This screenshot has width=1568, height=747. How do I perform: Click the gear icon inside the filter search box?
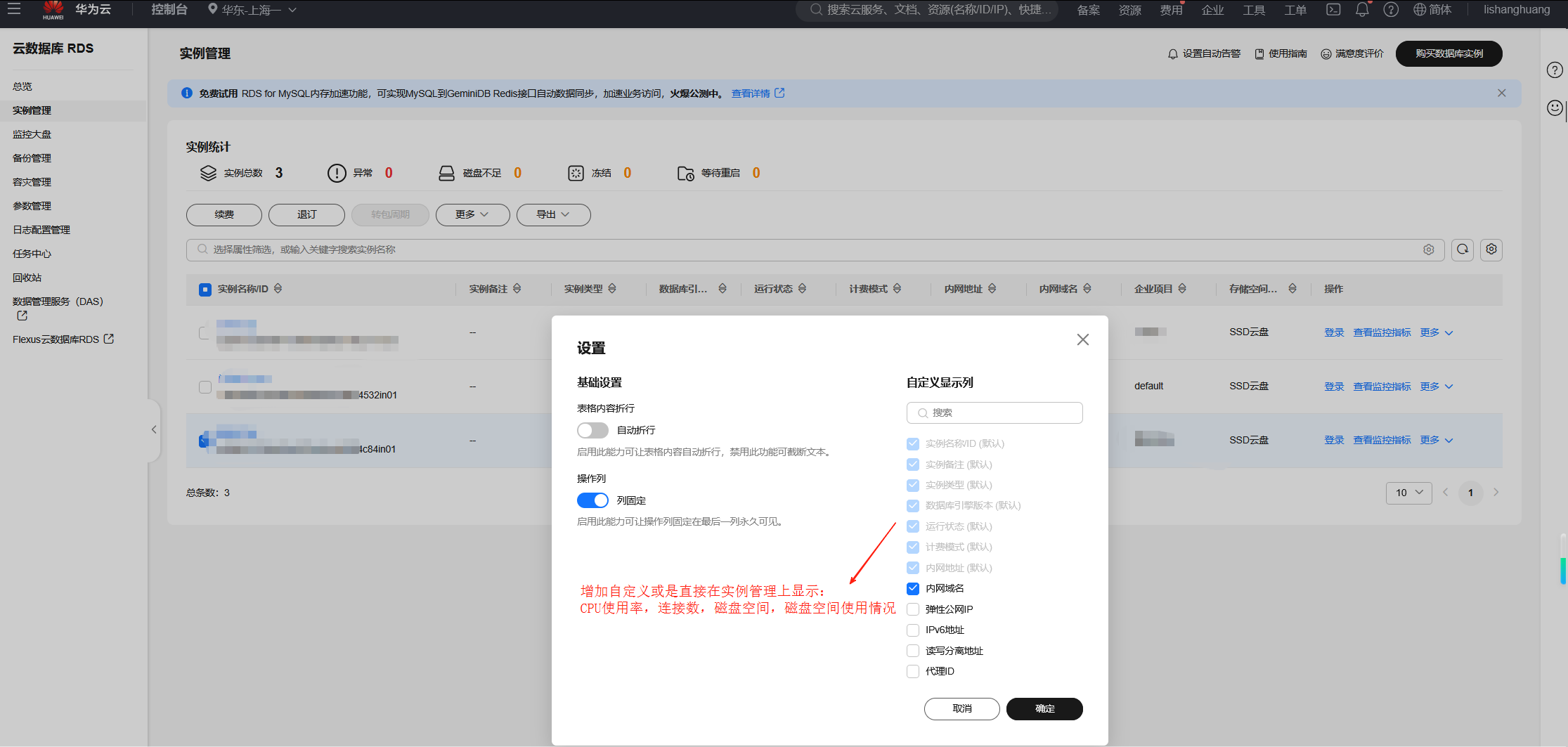1429,249
